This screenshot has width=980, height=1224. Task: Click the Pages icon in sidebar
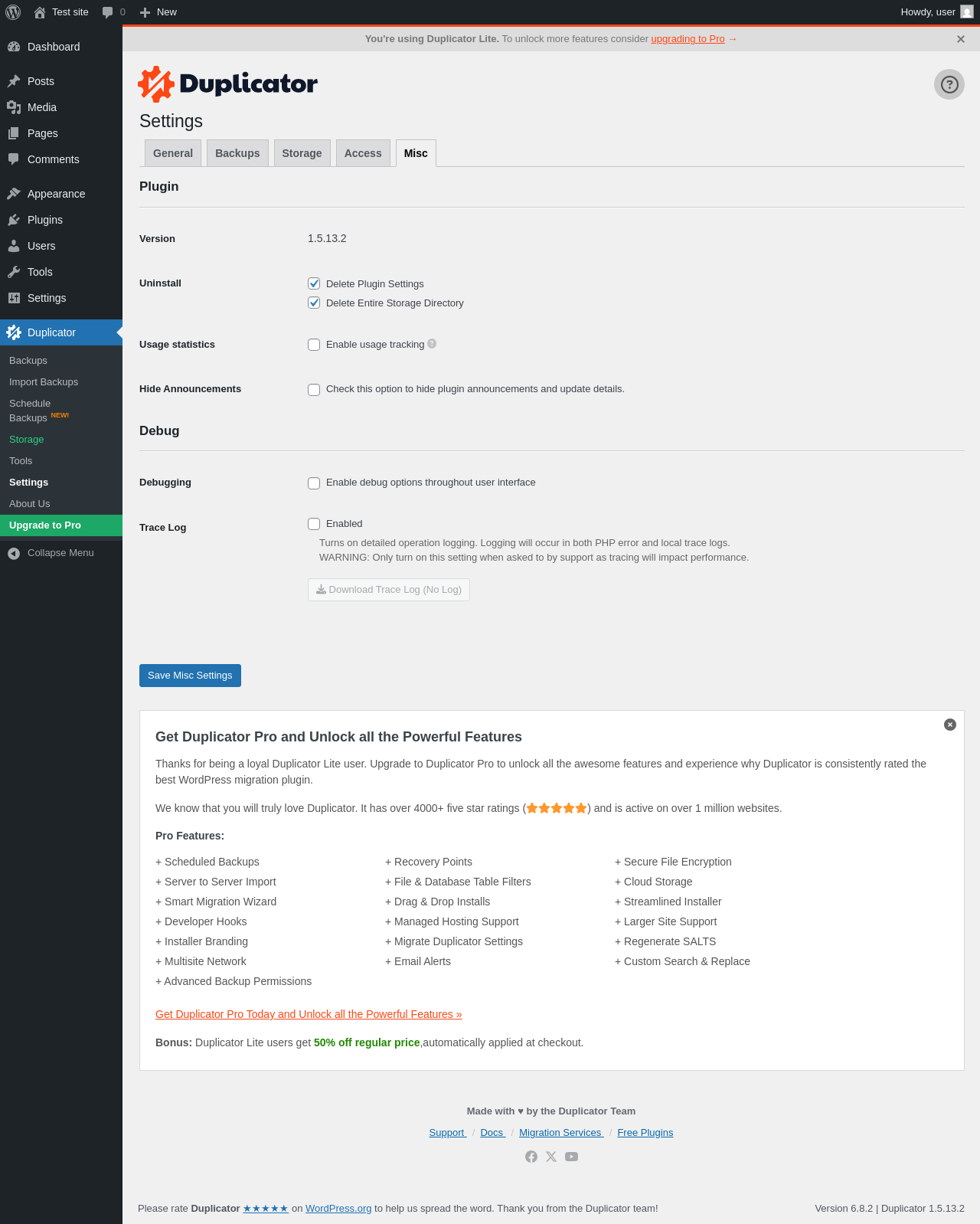pyautogui.click(x=14, y=133)
